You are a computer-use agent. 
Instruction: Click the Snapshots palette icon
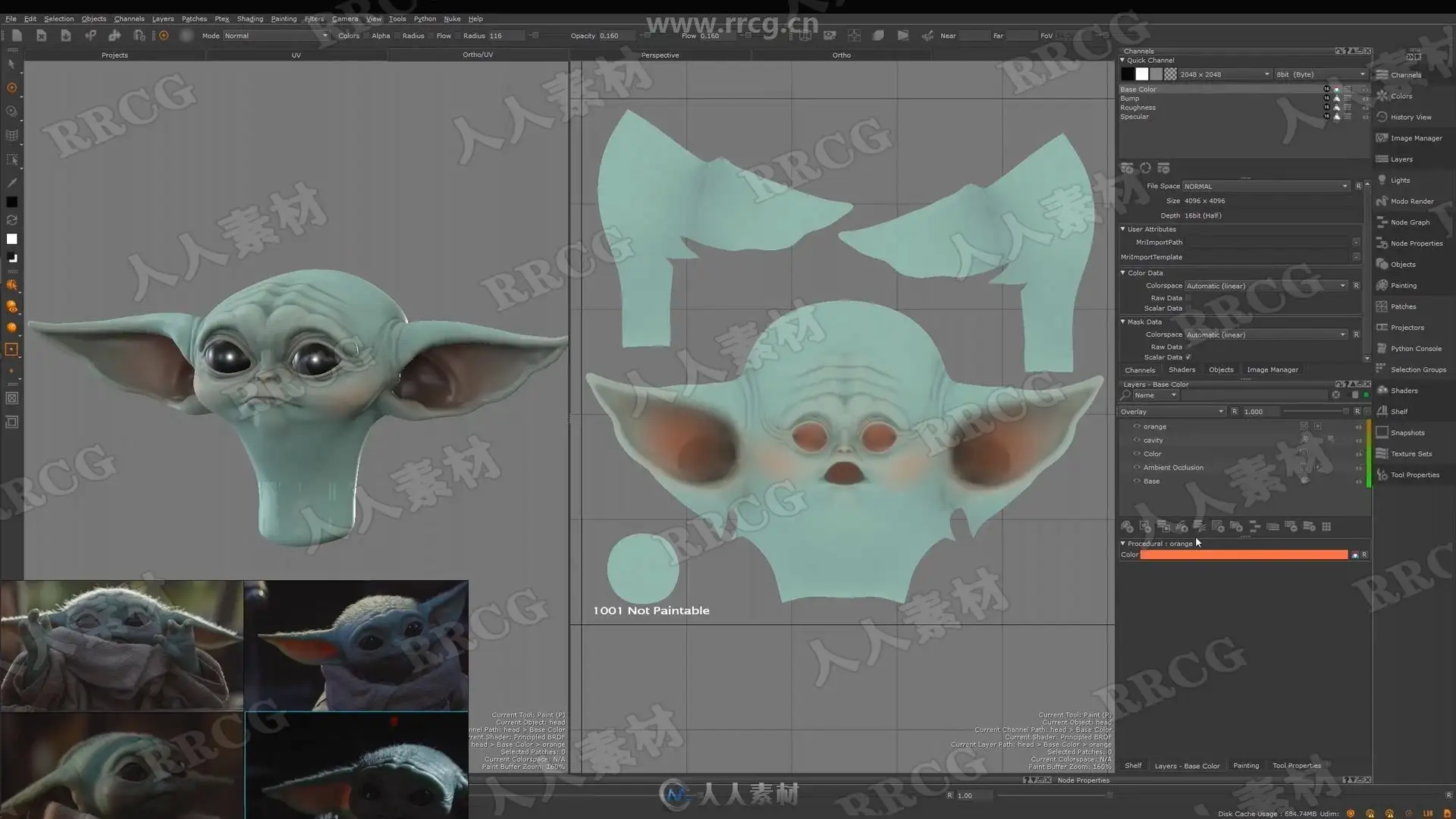1382,432
